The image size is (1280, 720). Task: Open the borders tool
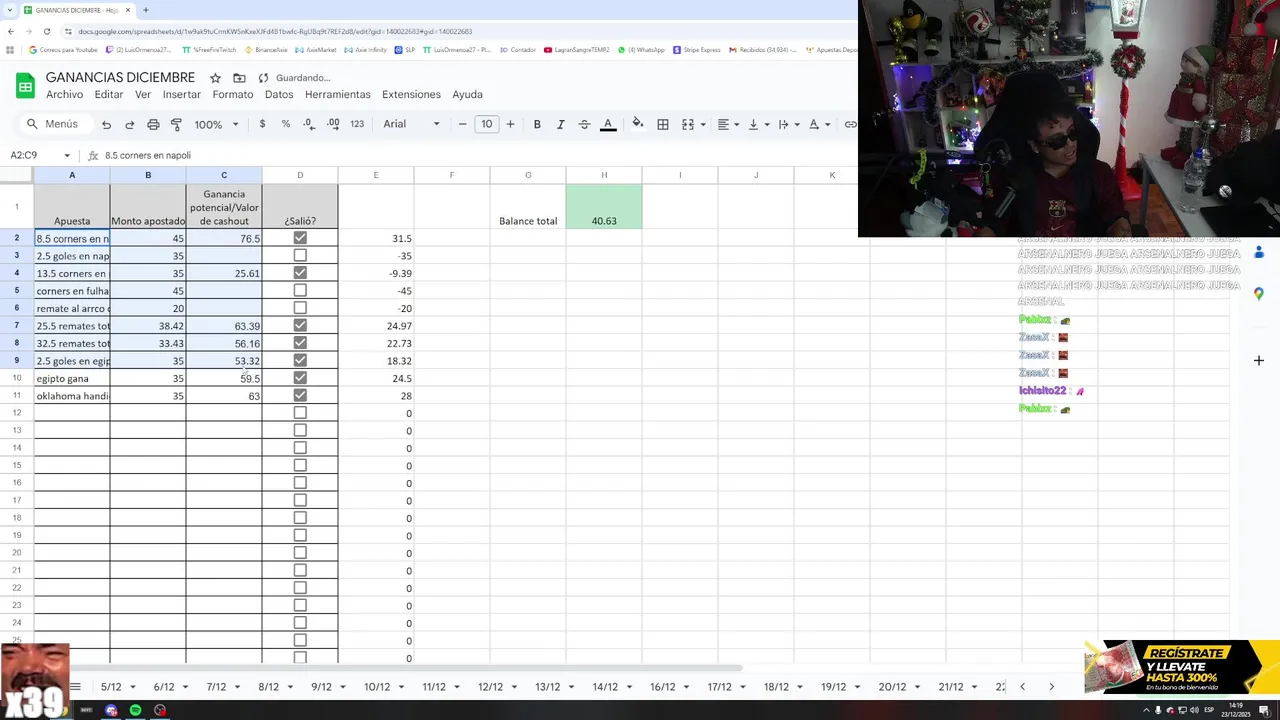click(x=662, y=124)
